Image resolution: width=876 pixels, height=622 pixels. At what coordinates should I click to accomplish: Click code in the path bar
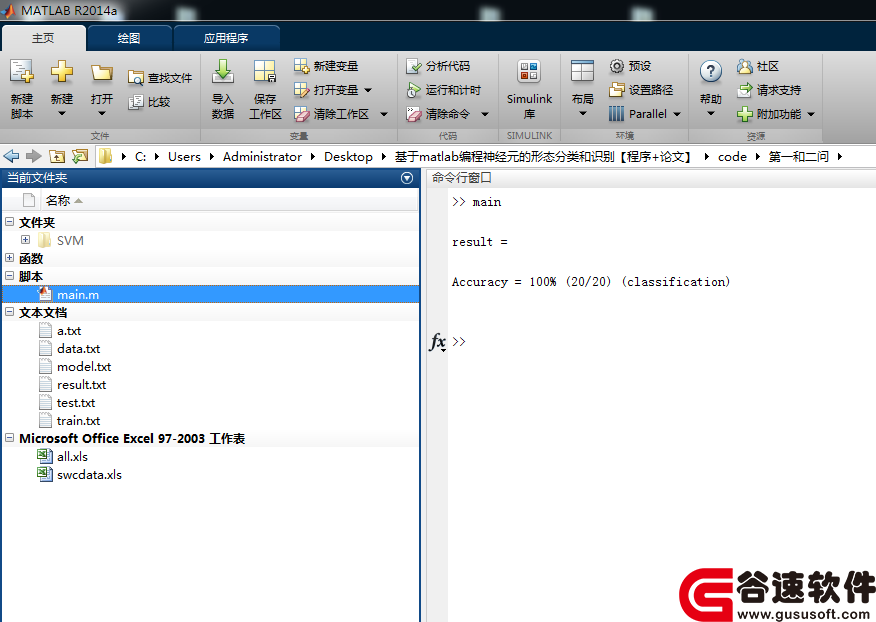(732, 156)
